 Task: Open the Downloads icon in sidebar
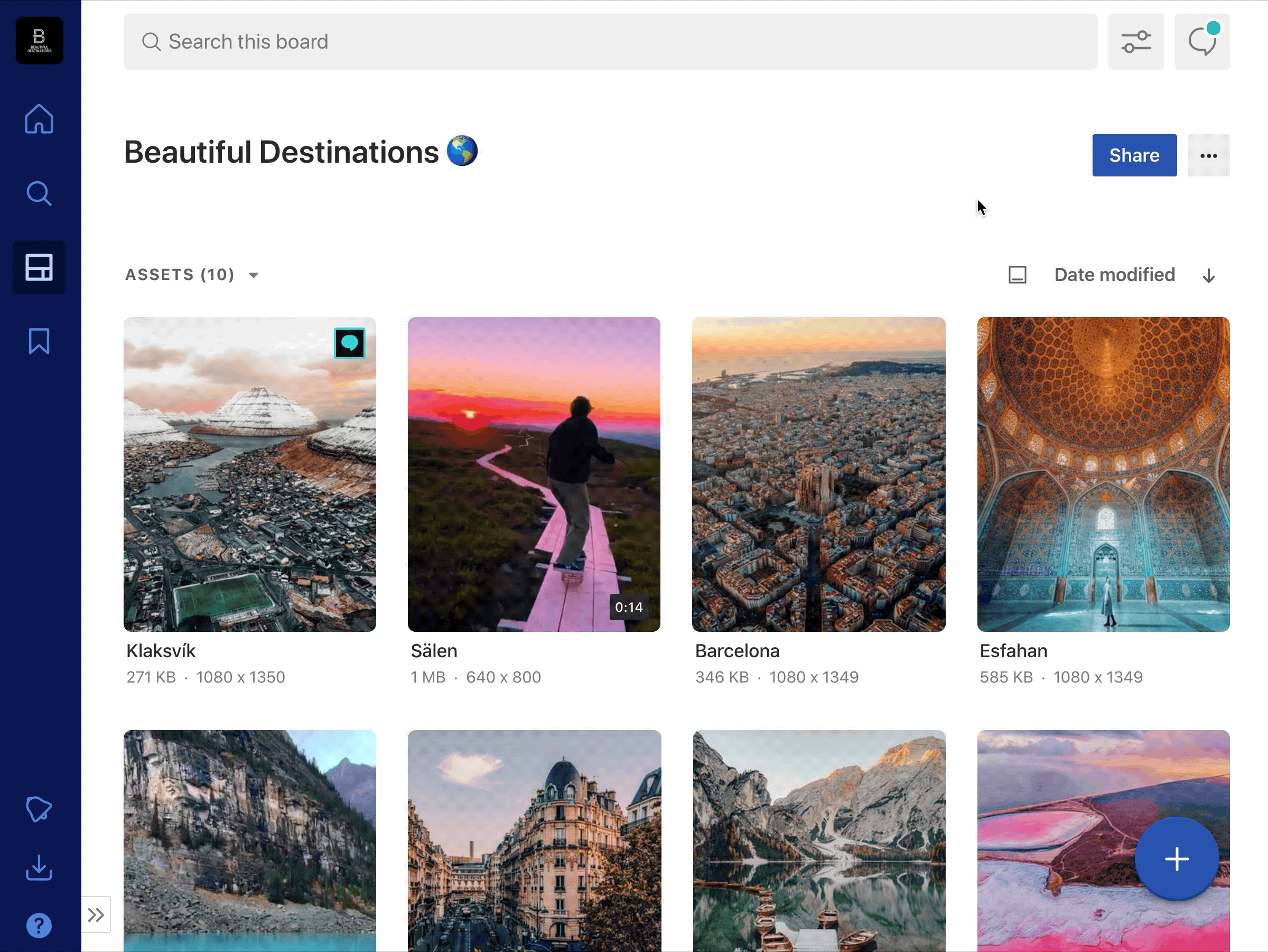39,868
